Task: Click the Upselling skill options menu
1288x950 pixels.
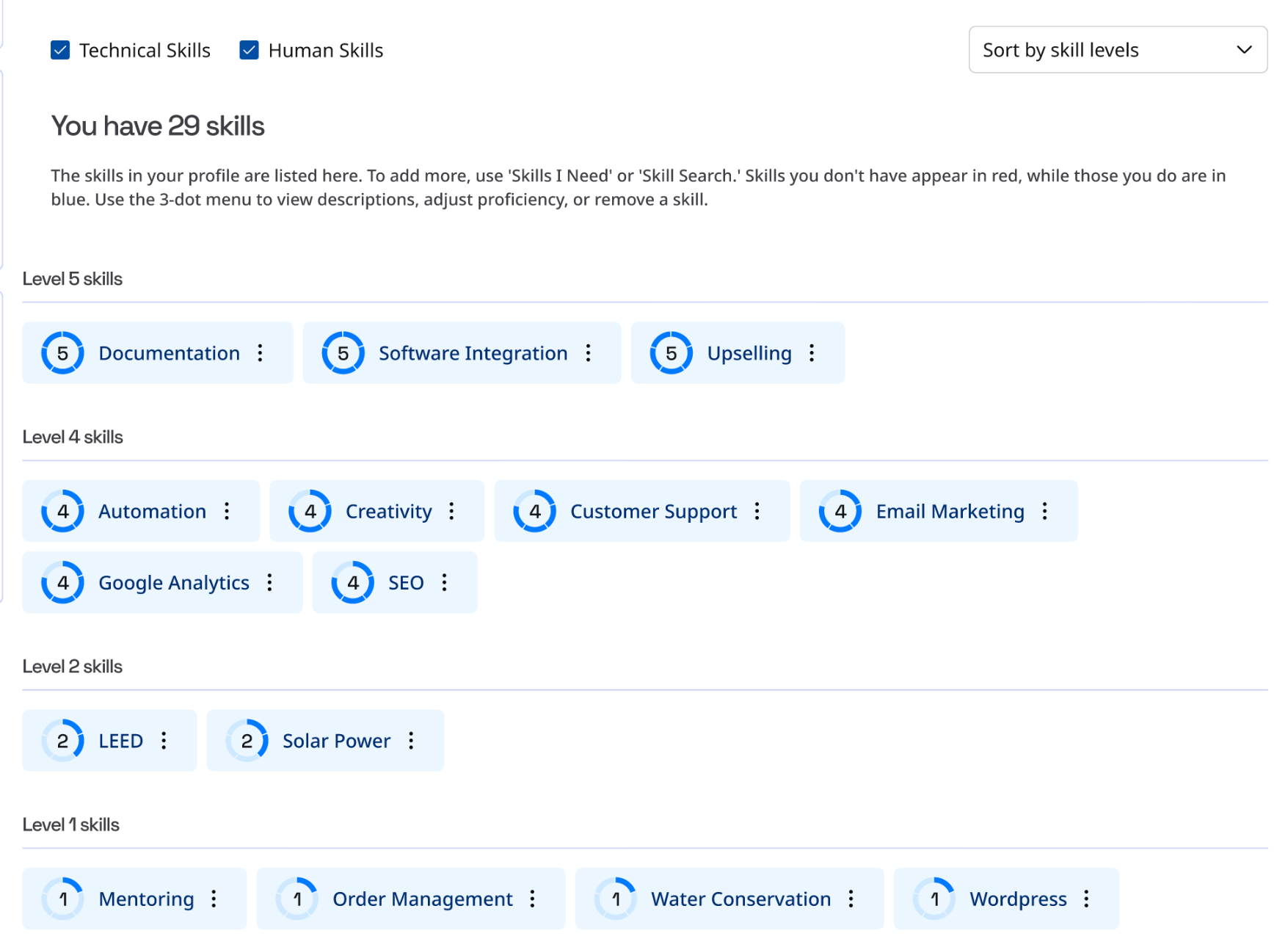Action: (812, 353)
